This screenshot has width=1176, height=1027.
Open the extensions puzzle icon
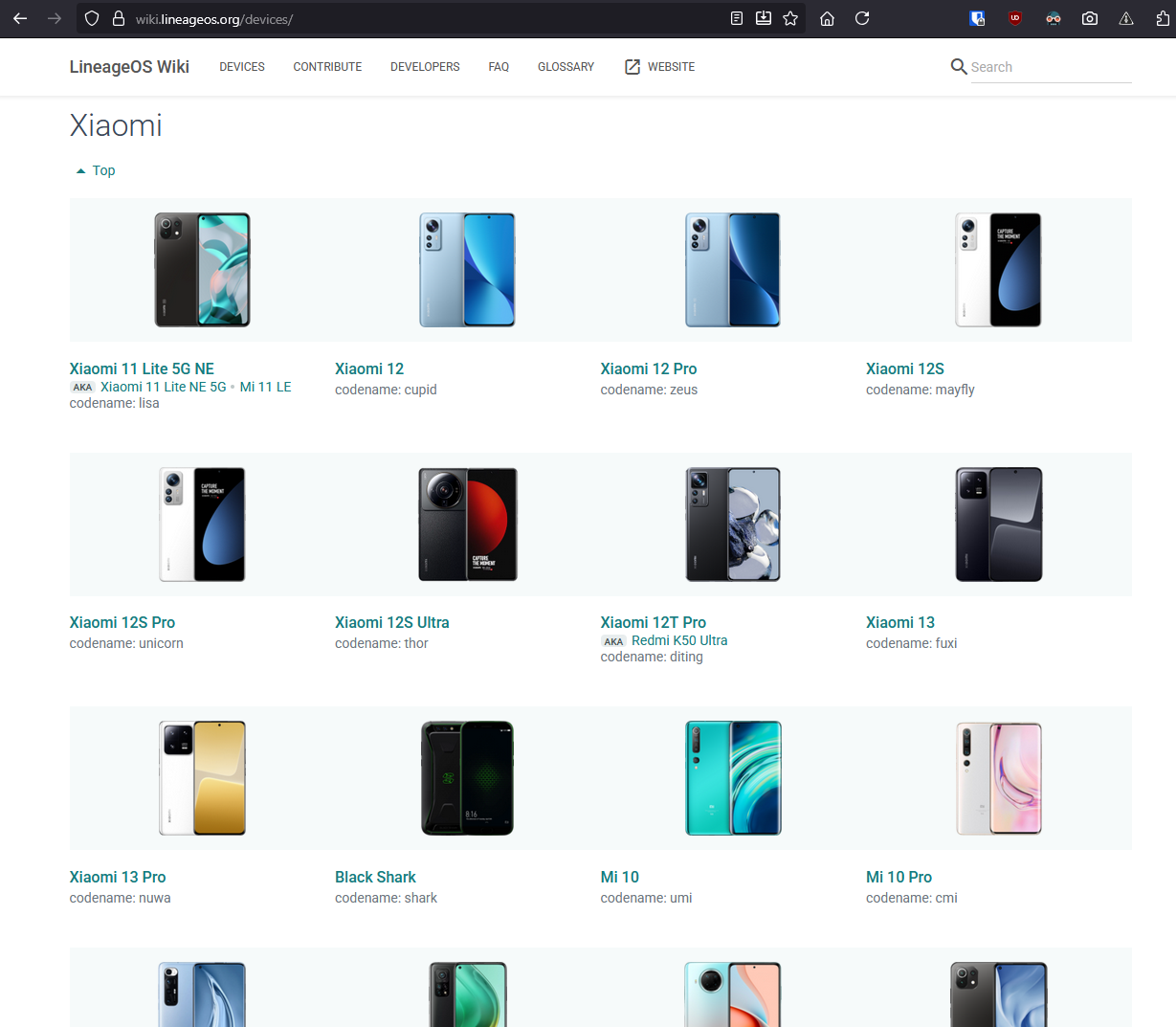[x=1164, y=18]
